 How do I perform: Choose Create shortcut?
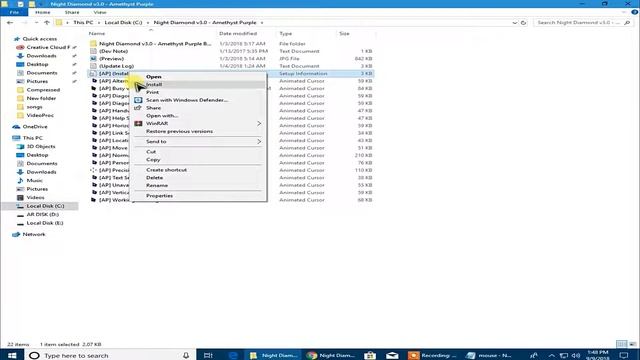pyautogui.click(x=167, y=170)
